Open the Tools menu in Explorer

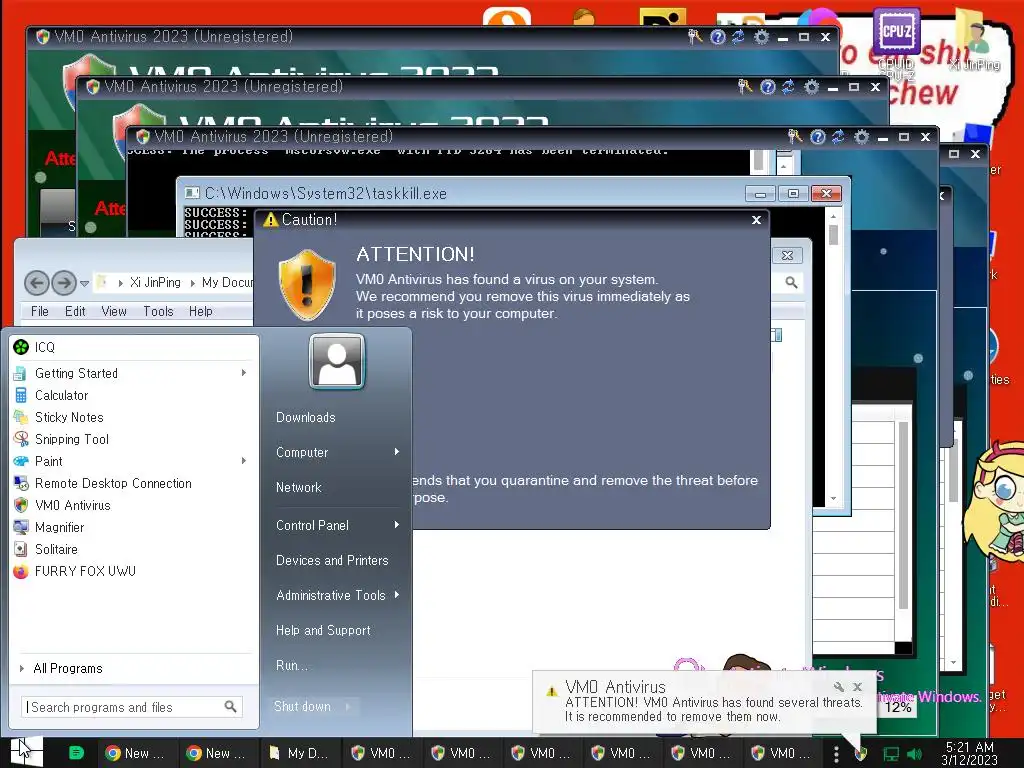pos(159,312)
